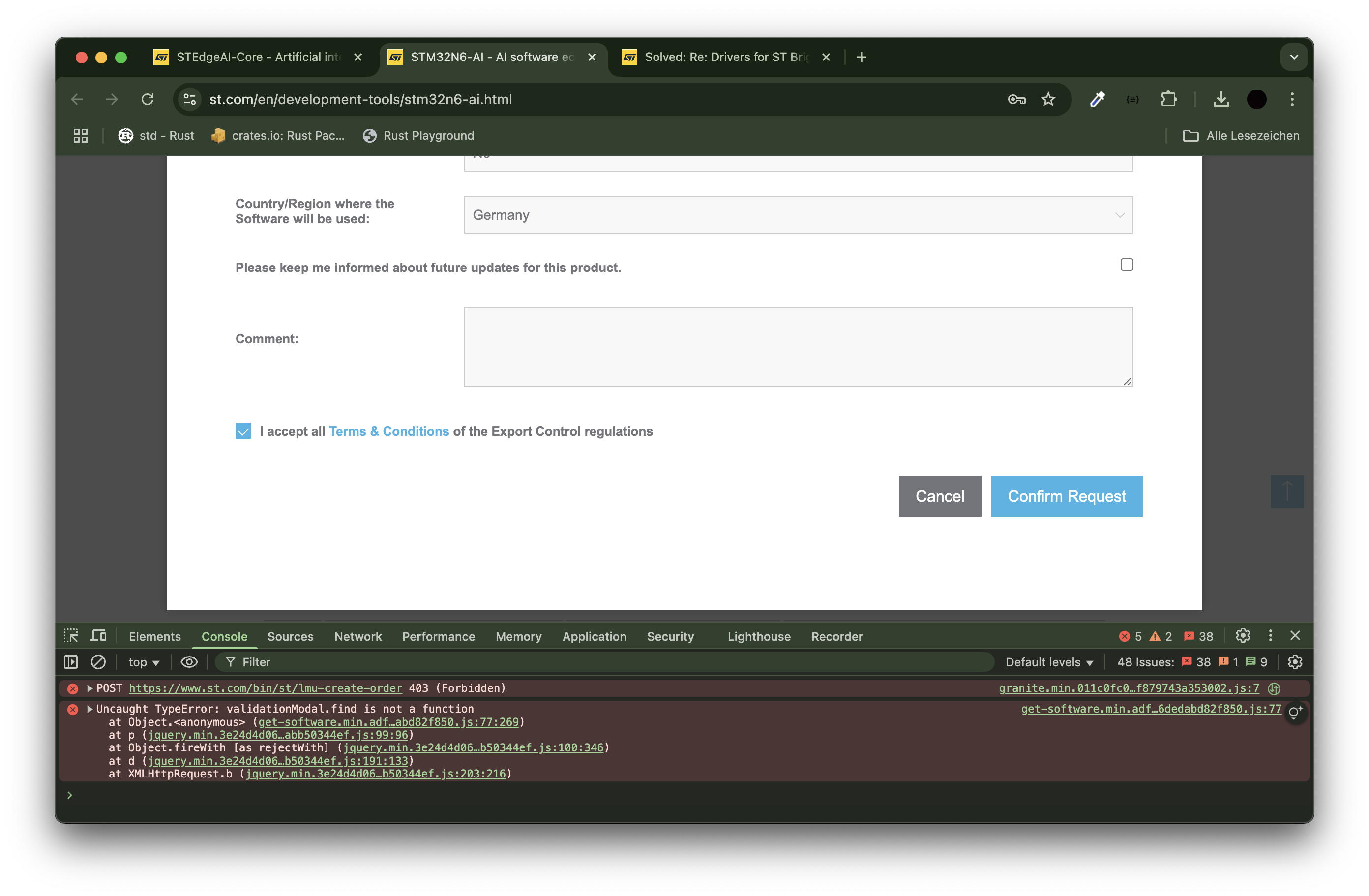Screen dimensions: 1369x896
Task: Check the keep me informed checkbox
Action: click(1126, 265)
